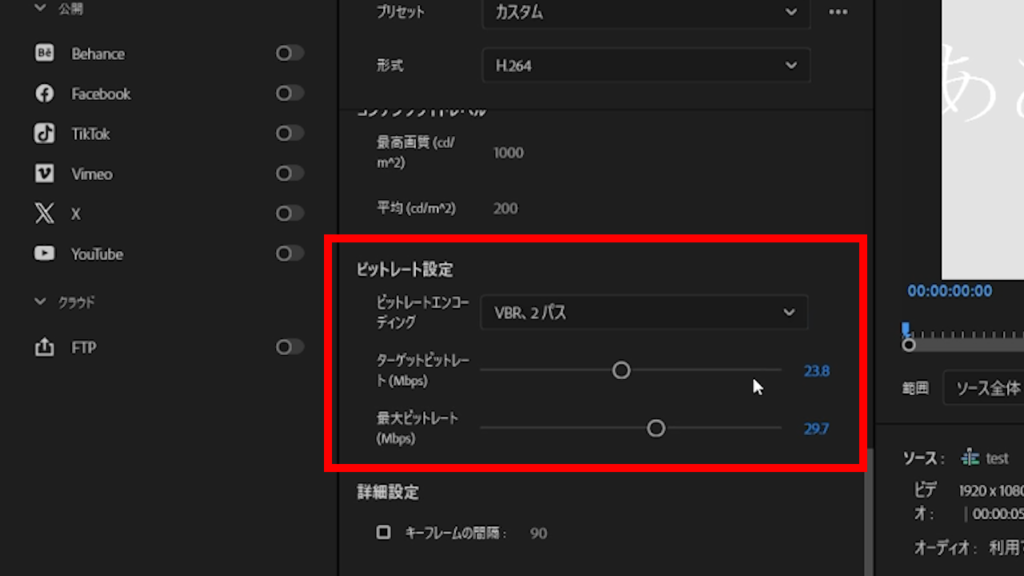
Task: Enable Behance publishing toggle
Action: [289, 53]
